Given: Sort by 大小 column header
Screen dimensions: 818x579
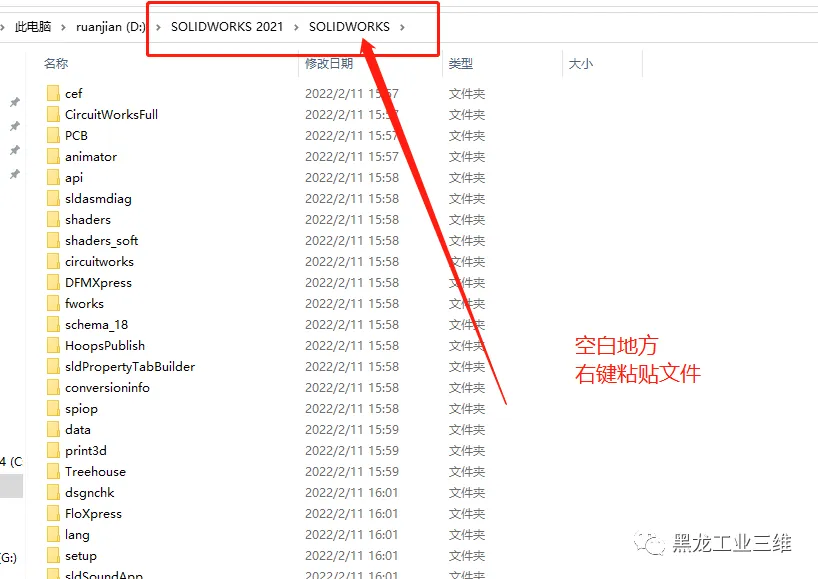Looking at the screenshot, I should click(581, 64).
